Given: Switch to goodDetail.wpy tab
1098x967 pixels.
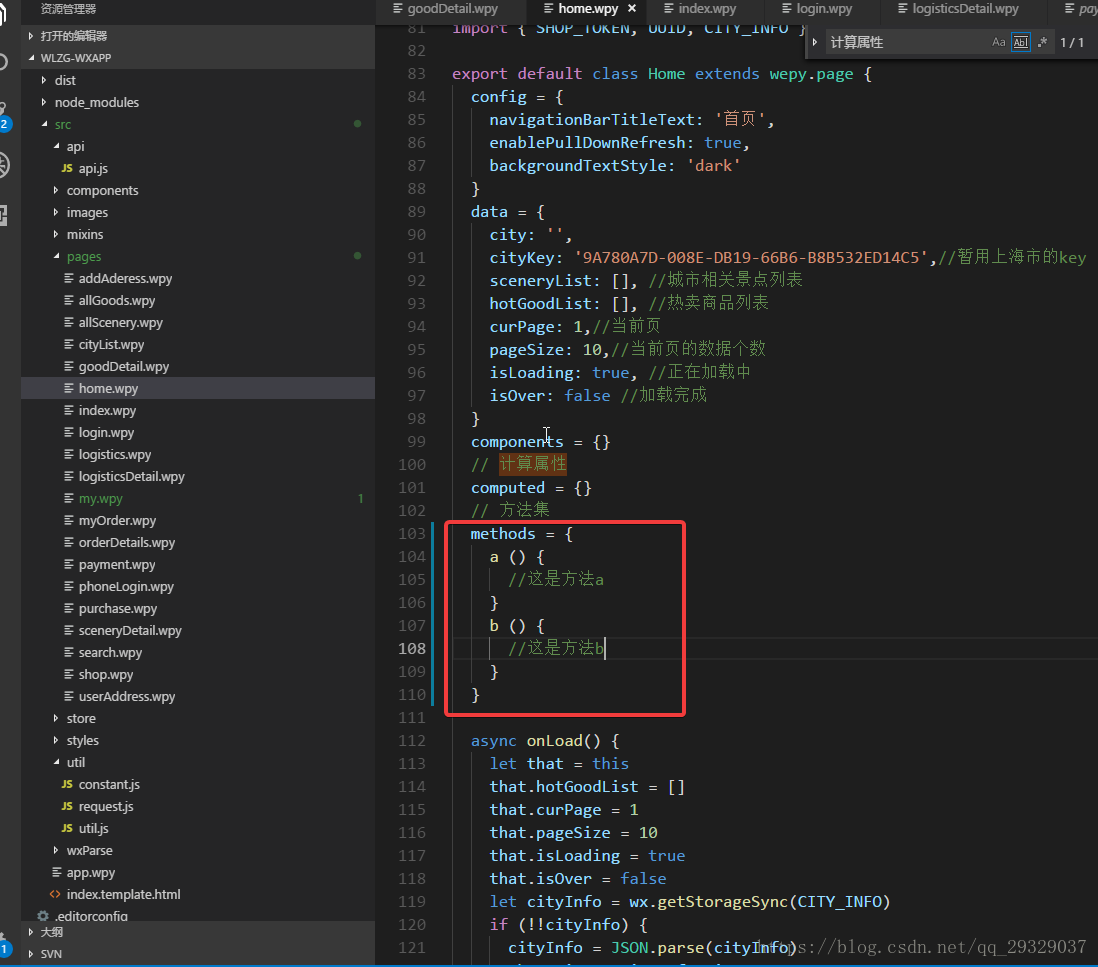Looking at the screenshot, I should tap(452, 8).
